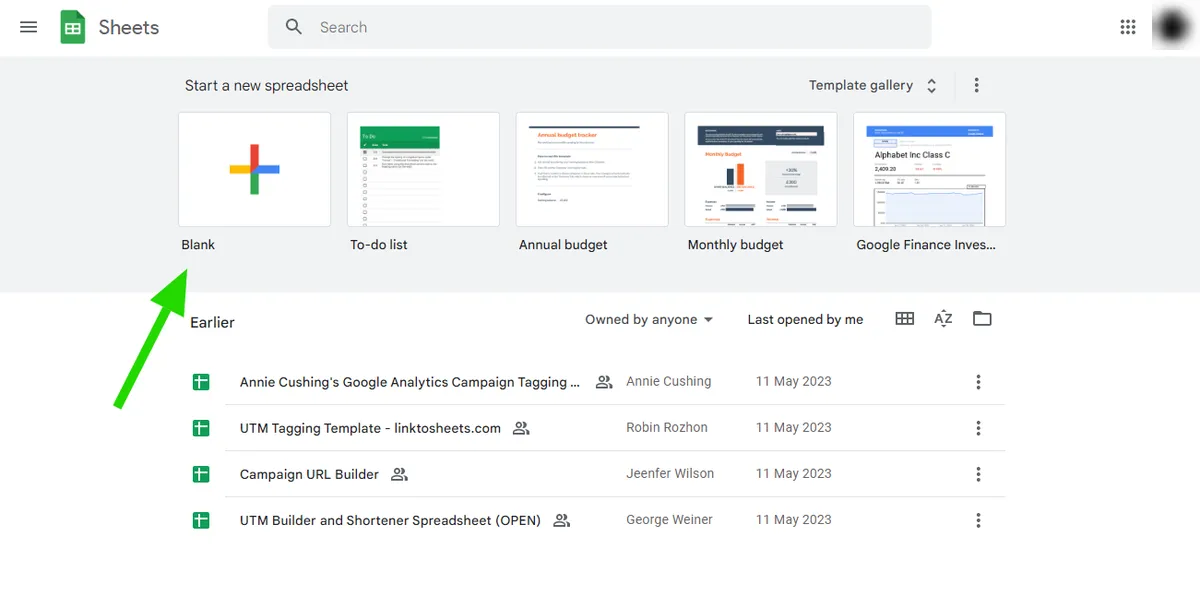
Task: Sort files using the A-Z icon
Action: (942, 318)
